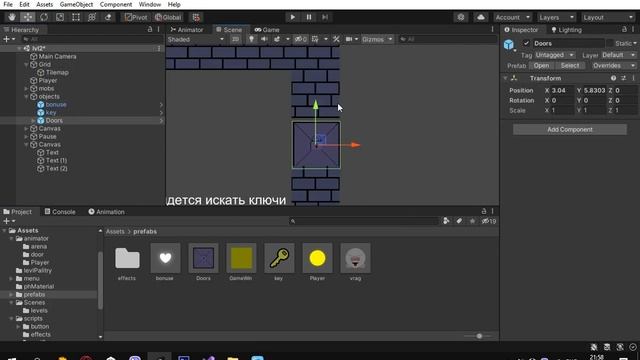Expand the Doors object in Hierarchy
640x360 pixels.
tap(33, 120)
